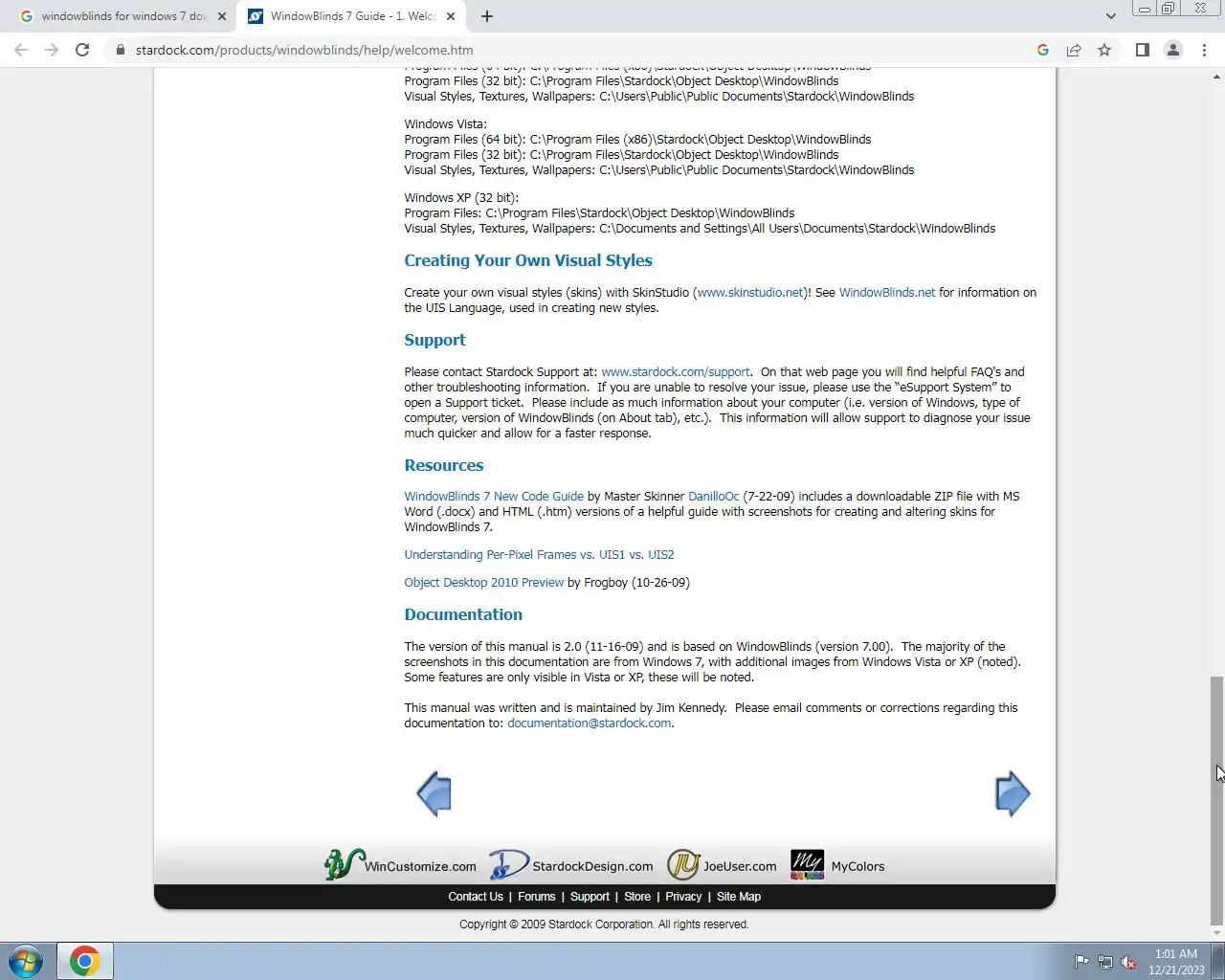Open WindowBlinds 7 New Code Guide link

(494, 497)
